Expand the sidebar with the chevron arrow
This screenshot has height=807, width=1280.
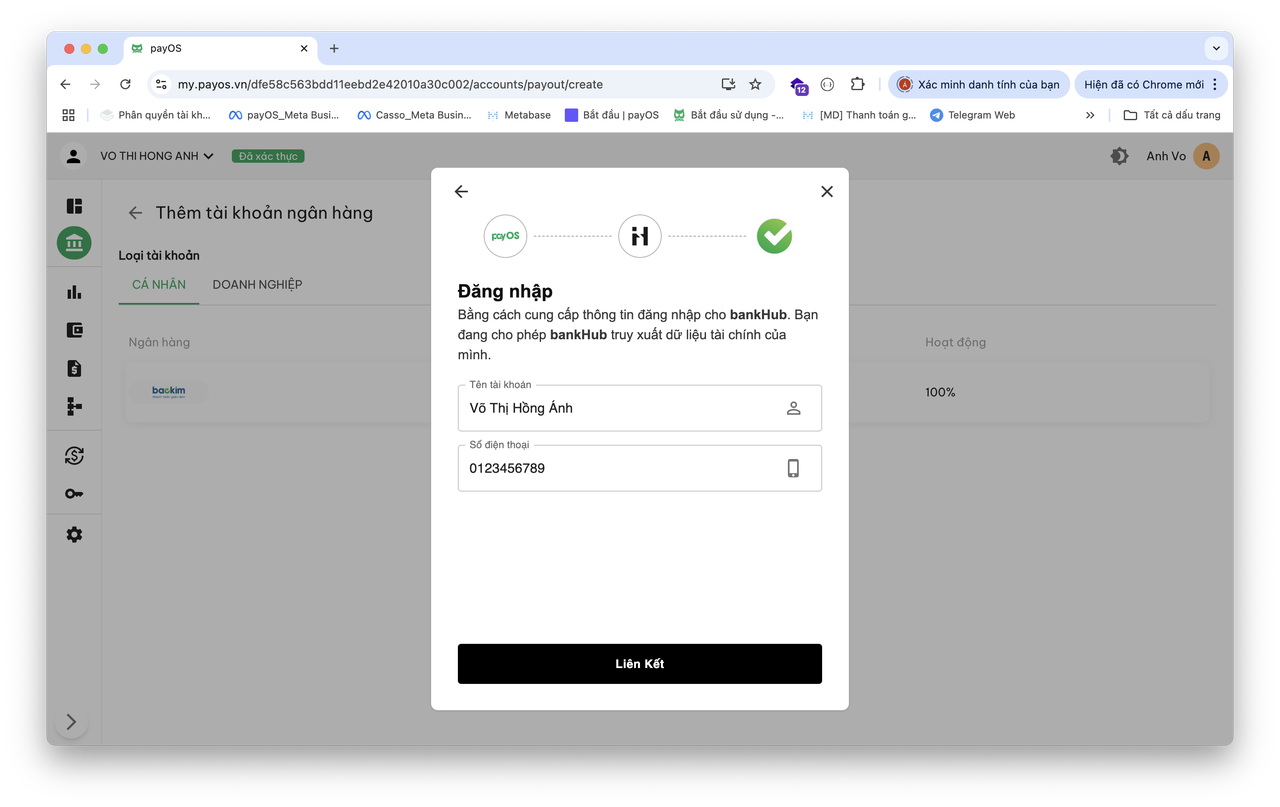(x=71, y=722)
